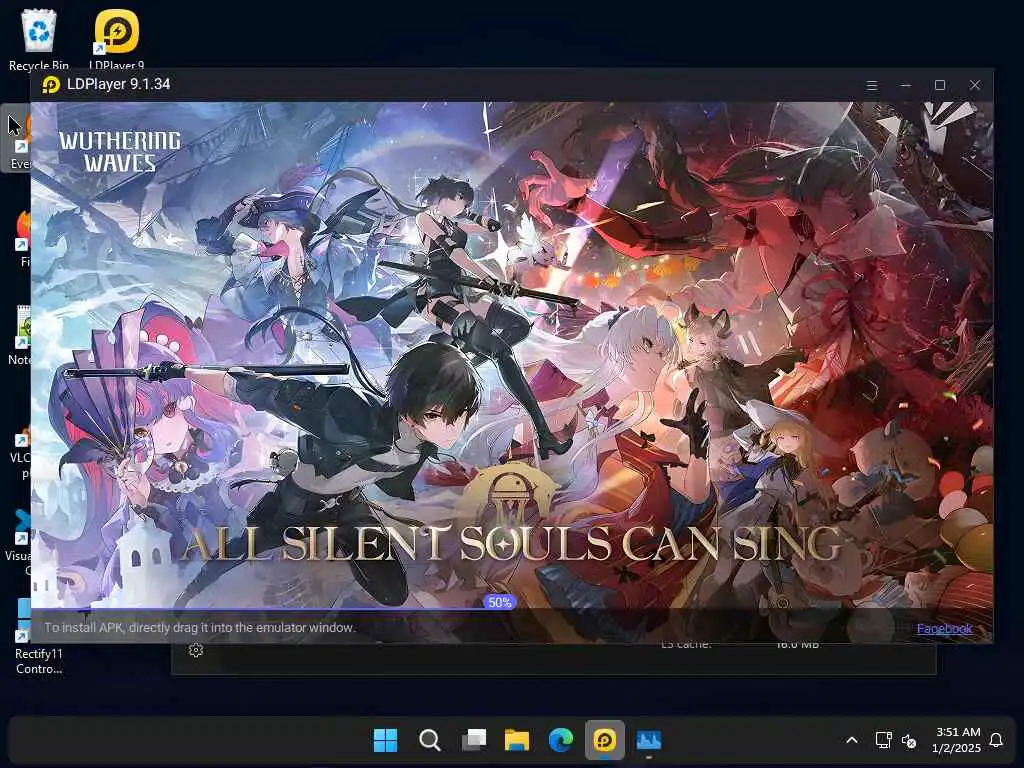Open File Explorer from taskbar

coord(517,740)
